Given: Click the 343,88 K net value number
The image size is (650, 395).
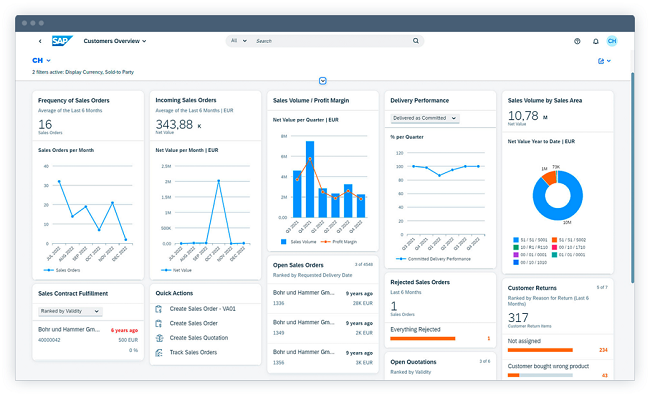Looking at the screenshot, I should (178, 124).
